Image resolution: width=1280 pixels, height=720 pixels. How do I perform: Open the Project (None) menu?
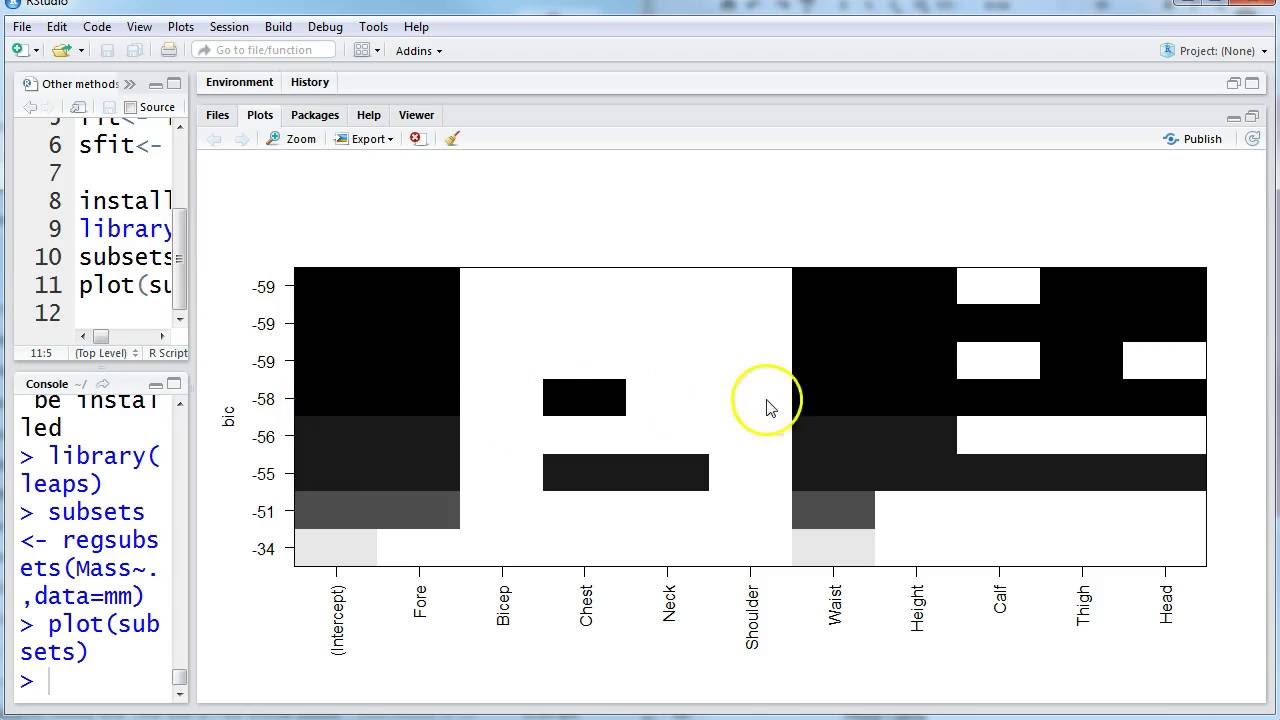coord(1214,51)
